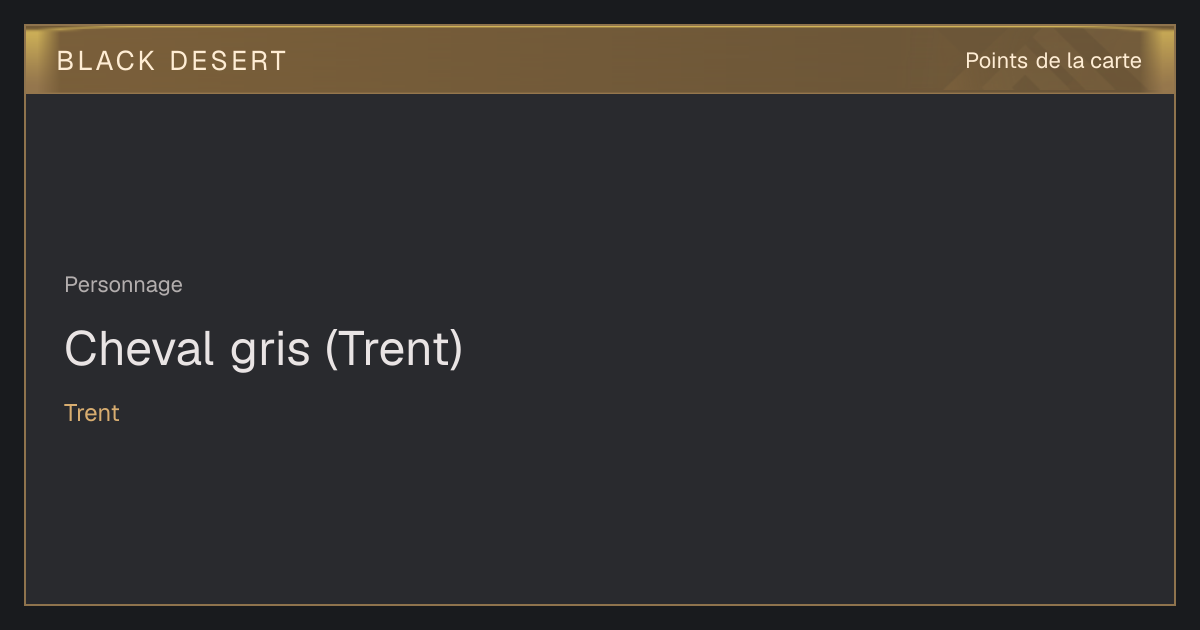Screen dimensions: 1200x630
Task: Click the word carte in header link
Action: click(x=1116, y=61)
